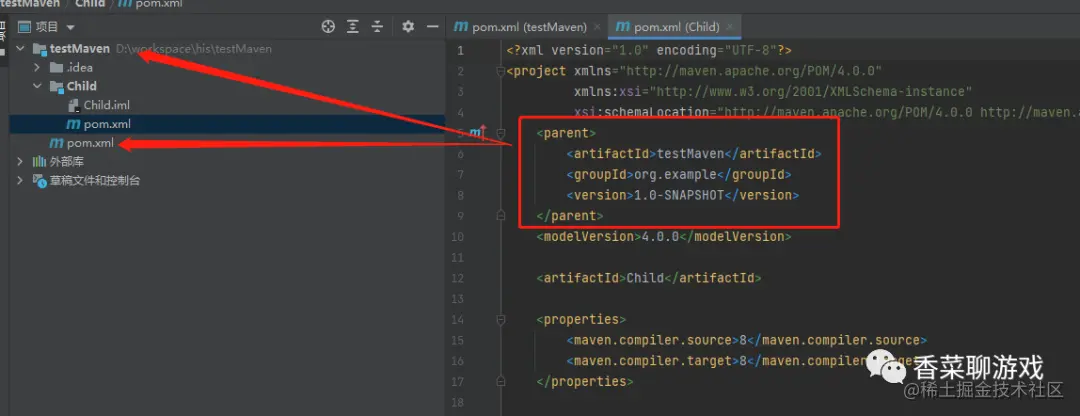Fold the parent block marker on line 5
The height and width of the screenshot is (416, 1080).
coord(501,133)
